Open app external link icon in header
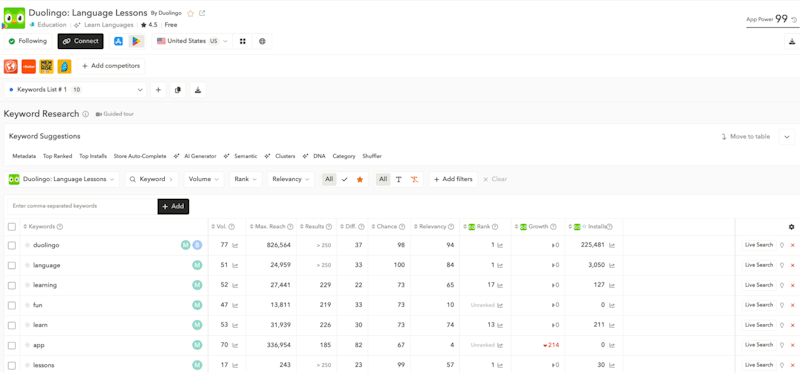The height and width of the screenshot is (374, 800). 202,13
